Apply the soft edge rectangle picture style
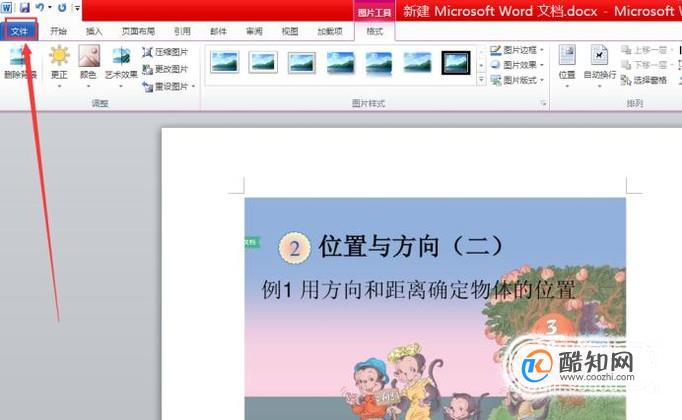 pos(418,62)
